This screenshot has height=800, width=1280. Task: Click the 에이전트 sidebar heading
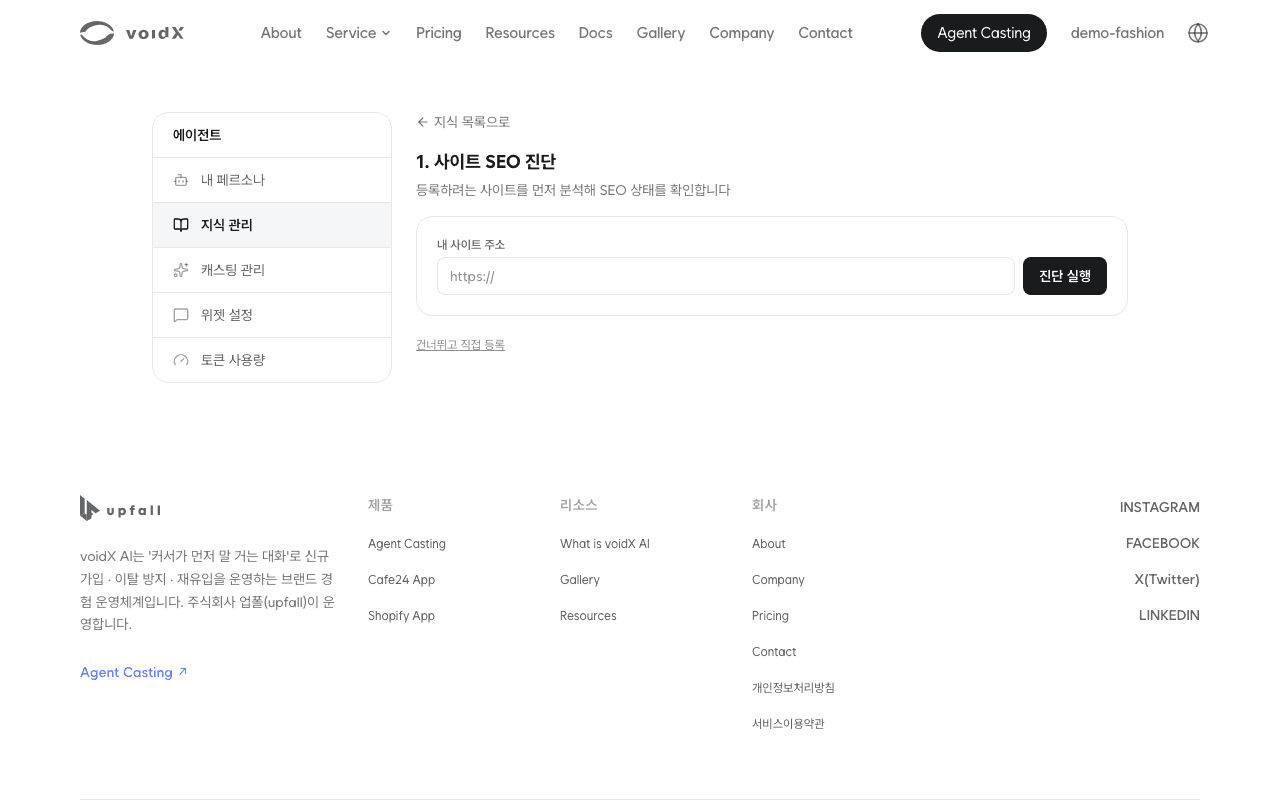197,135
